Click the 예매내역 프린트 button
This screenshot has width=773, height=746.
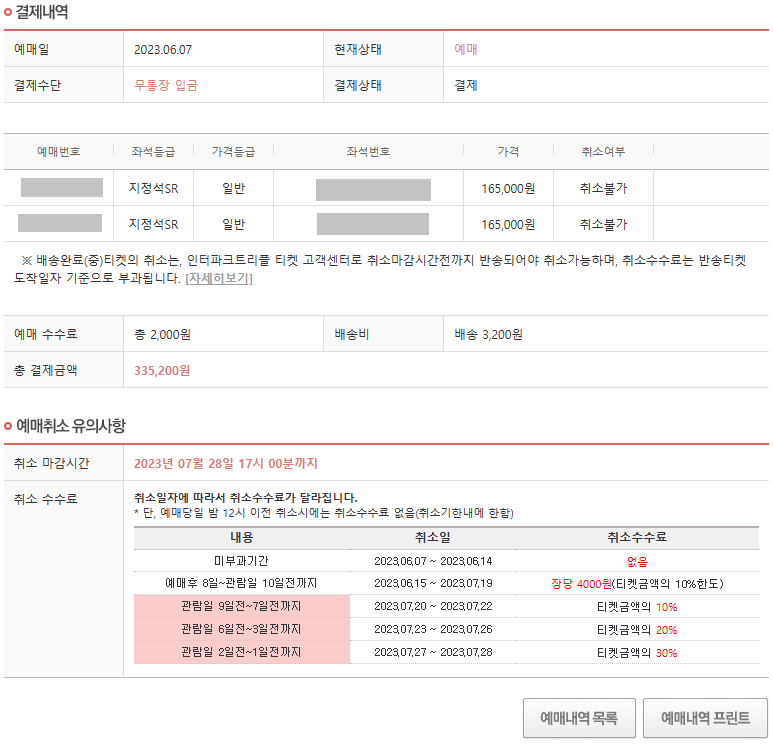click(705, 718)
